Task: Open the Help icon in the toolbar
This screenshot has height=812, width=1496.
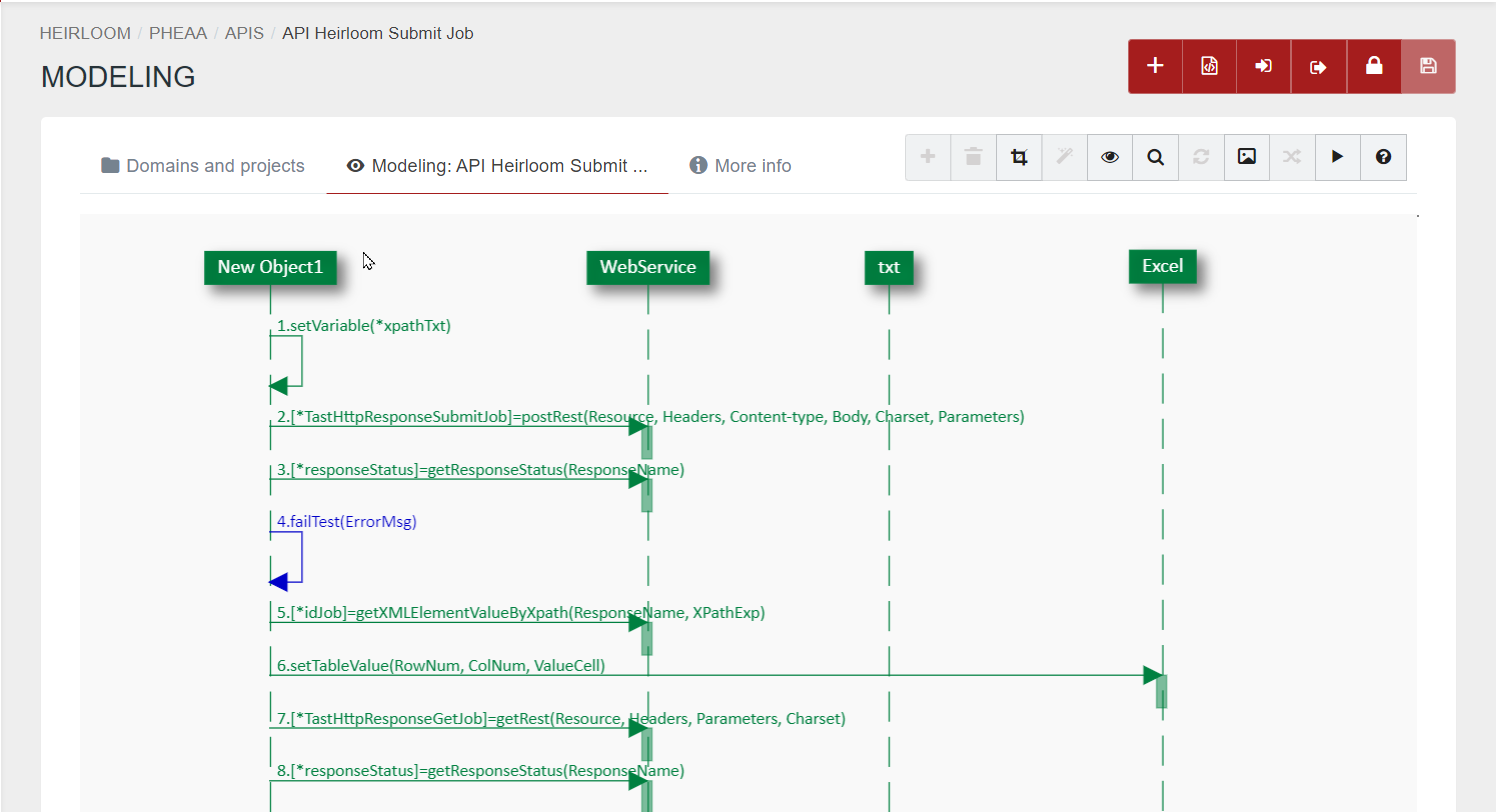Action: pyautogui.click(x=1383, y=157)
